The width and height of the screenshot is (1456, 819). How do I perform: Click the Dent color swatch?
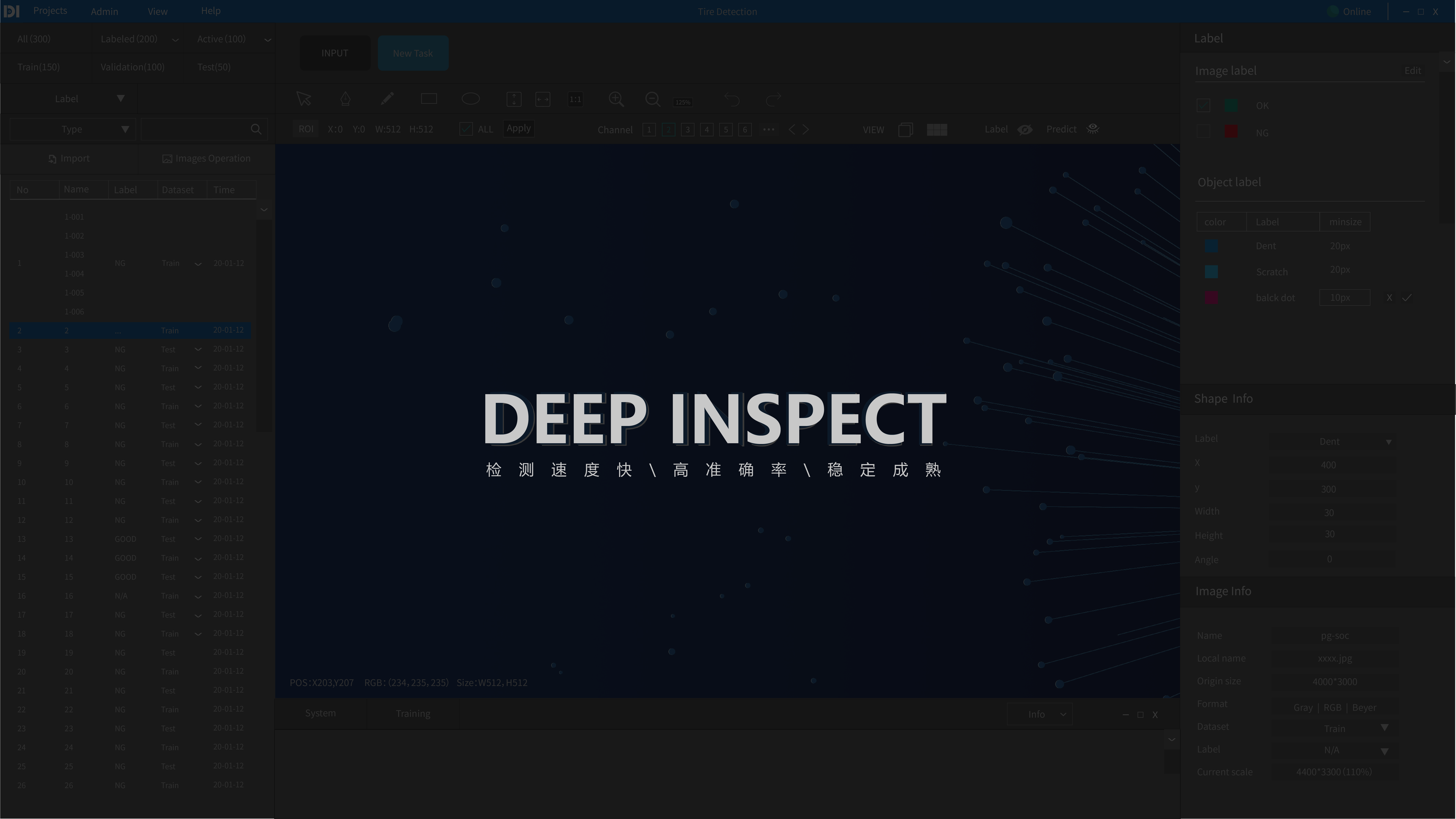[1211, 246]
